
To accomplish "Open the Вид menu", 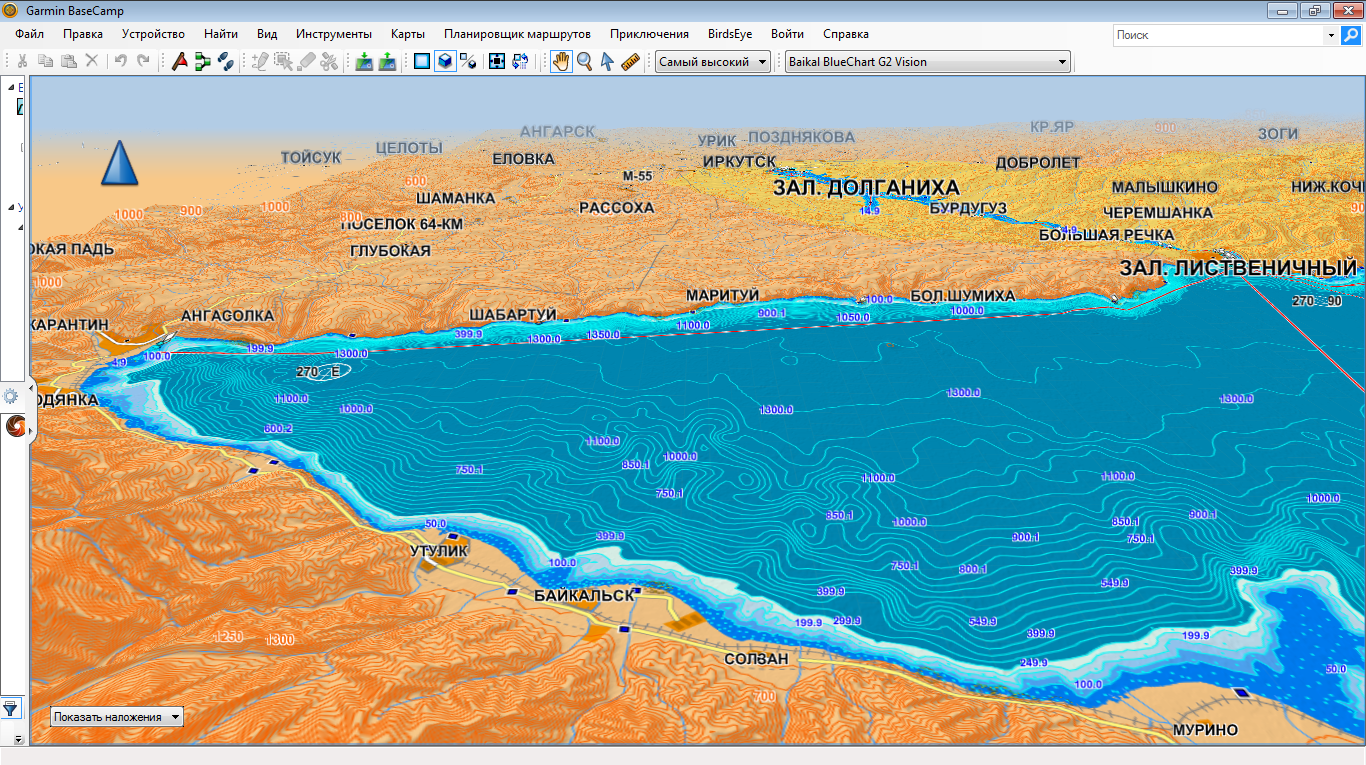I will tap(267, 34).
